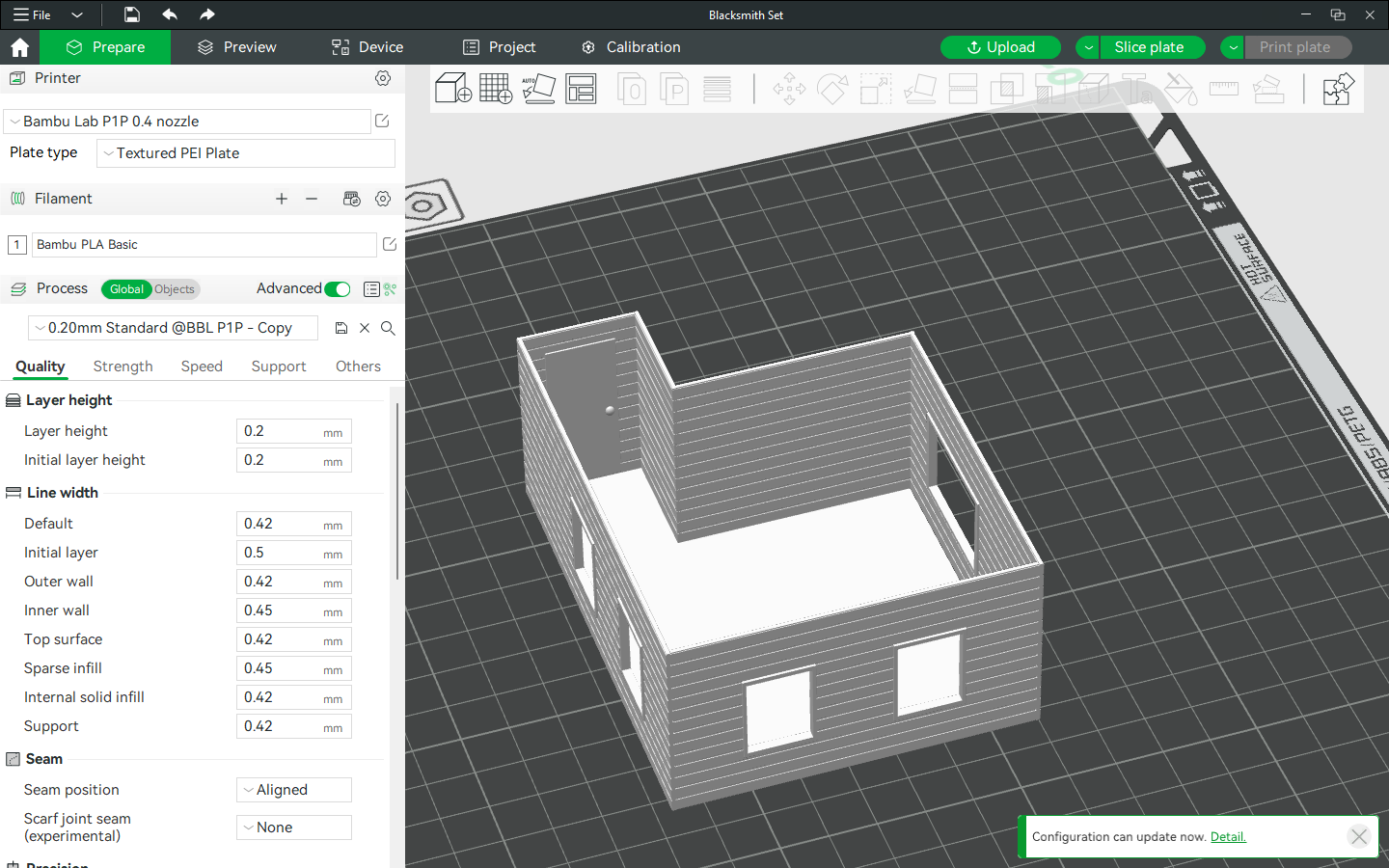
Task: Open the Scarf joint seam None dropdown
Action: pyautogui.click(x=294, y=827)
